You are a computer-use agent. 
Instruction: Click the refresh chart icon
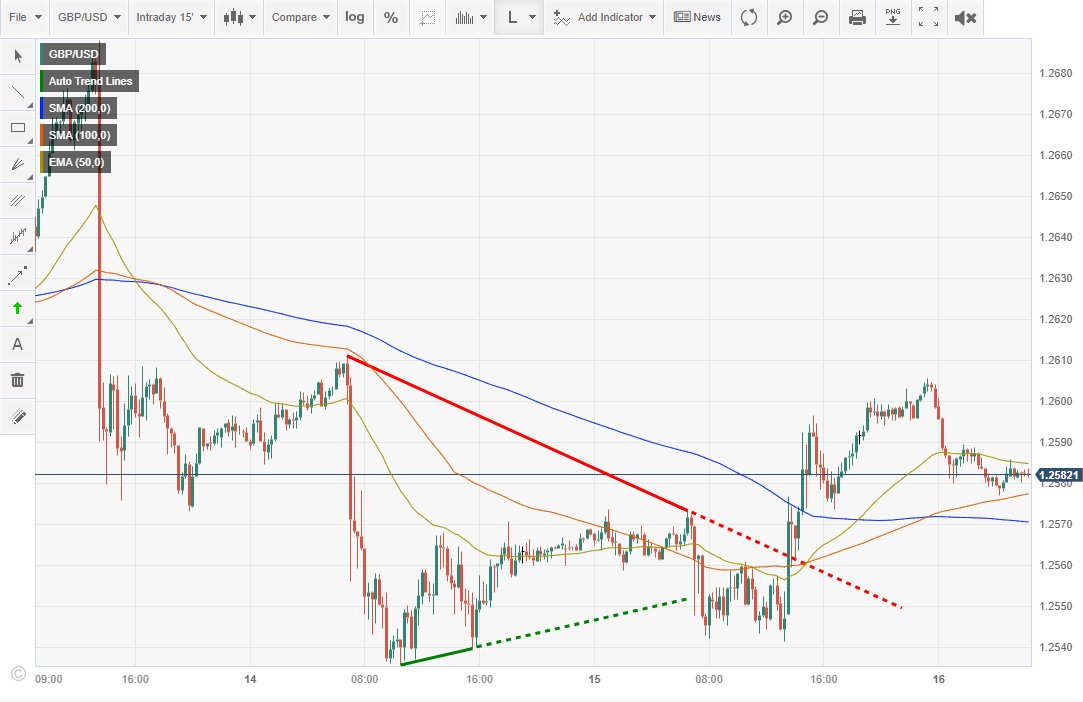[749, 17]
